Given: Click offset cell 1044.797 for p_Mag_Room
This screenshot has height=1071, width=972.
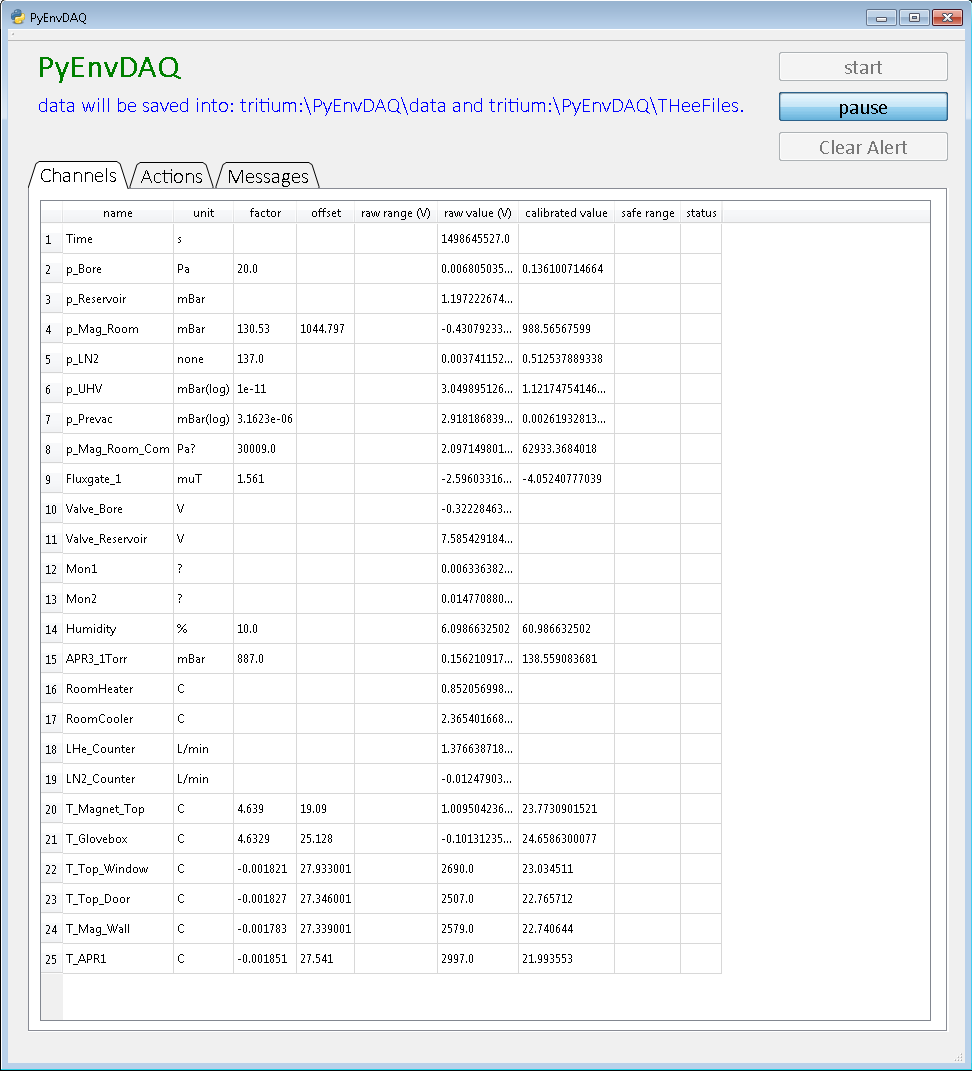Looking at the screenshot, I should (326, 329).
